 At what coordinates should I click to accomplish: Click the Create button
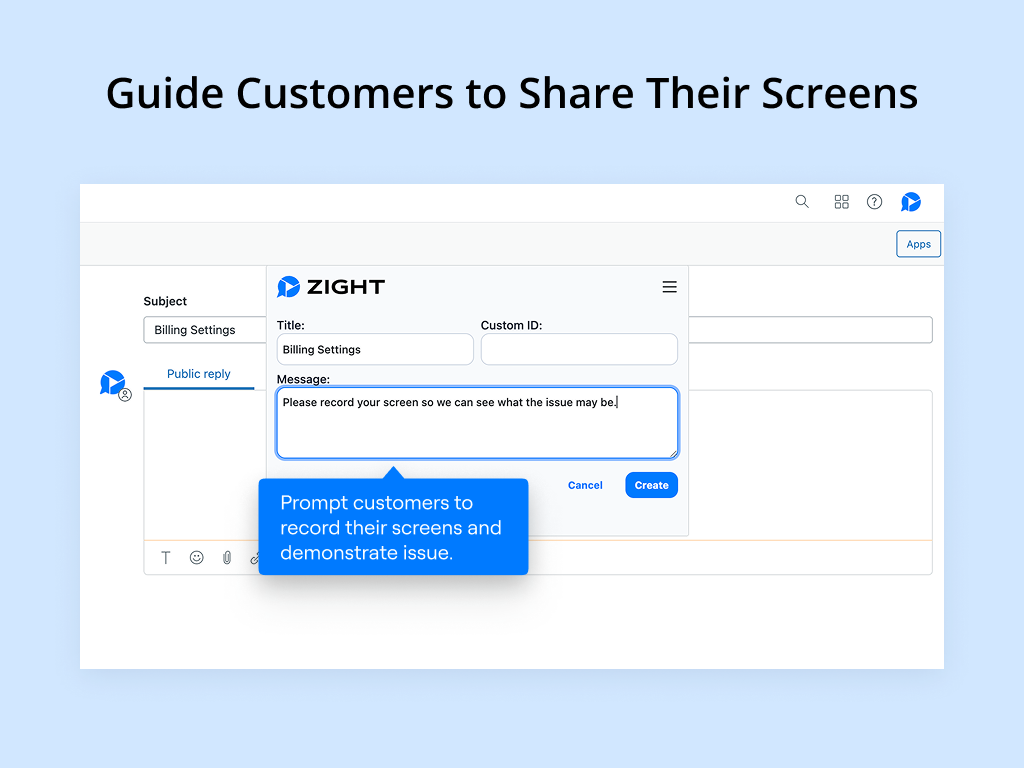pos(651,484)
